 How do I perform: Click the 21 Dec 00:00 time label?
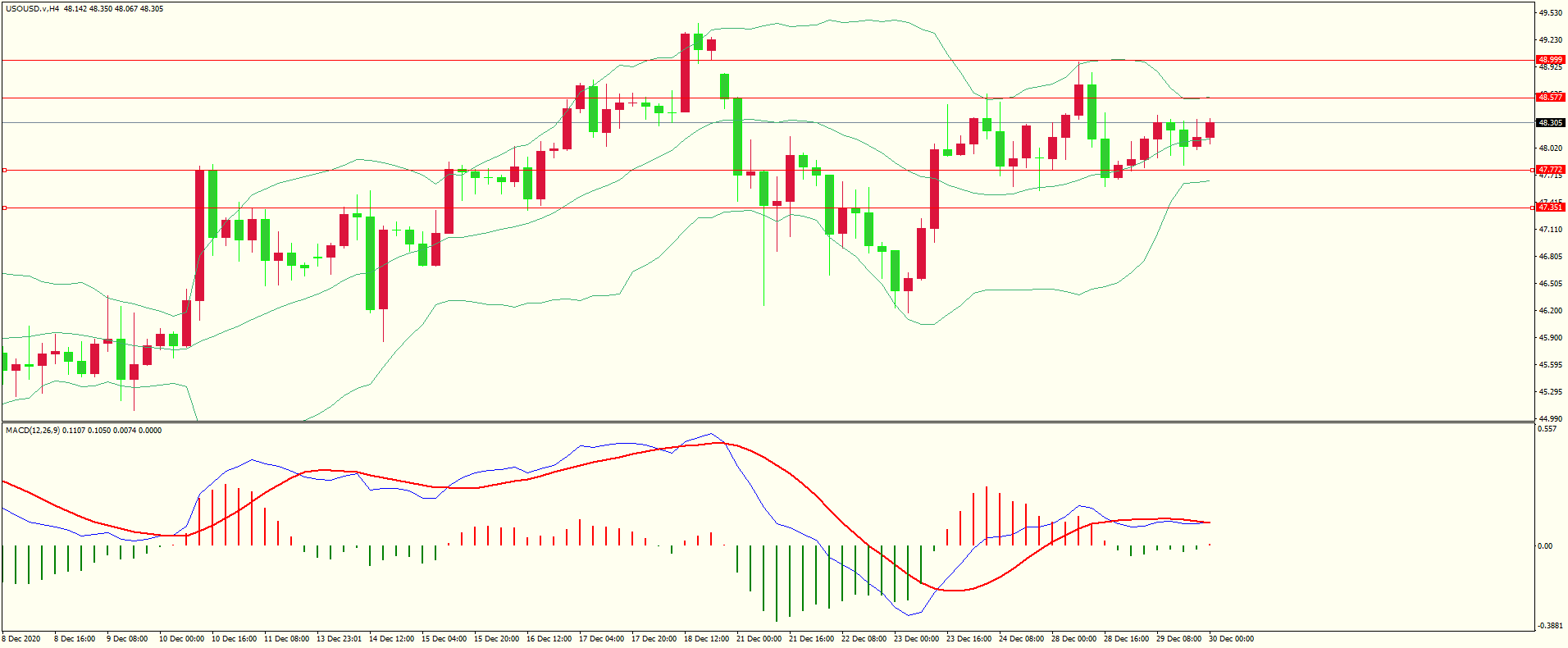759,639
